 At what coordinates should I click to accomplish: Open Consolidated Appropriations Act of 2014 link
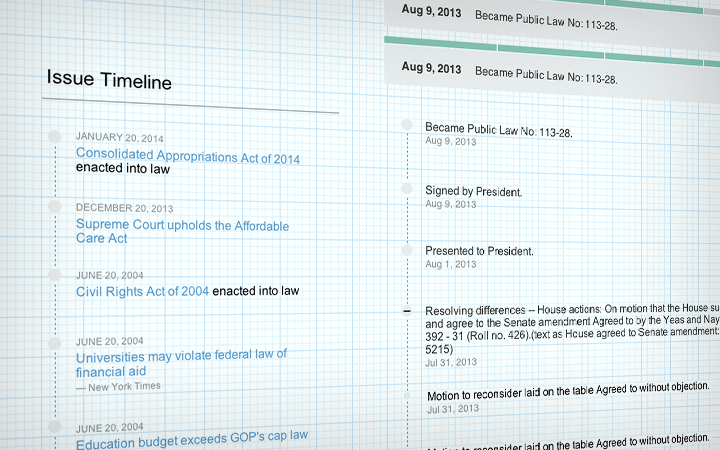[187, 157]
